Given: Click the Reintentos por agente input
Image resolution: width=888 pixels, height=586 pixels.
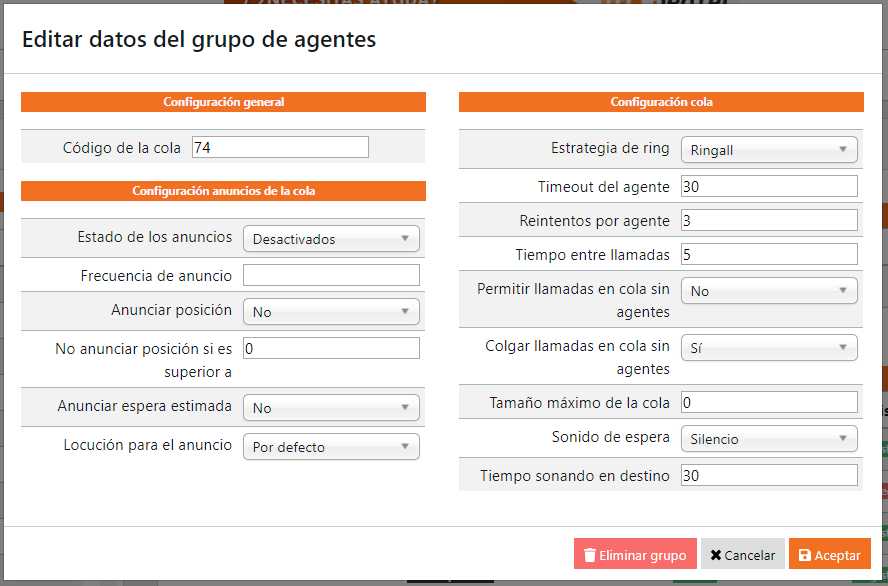Looking at the screenshot, I should click(769, 220).
